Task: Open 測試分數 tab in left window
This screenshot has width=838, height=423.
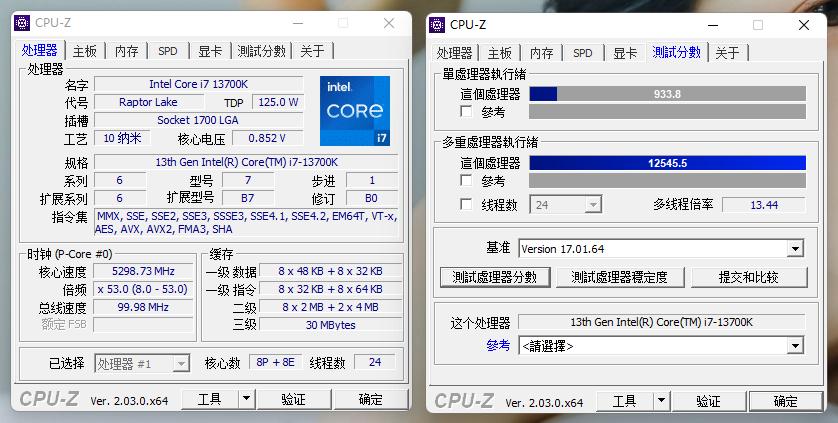Action: pos(261,51)
